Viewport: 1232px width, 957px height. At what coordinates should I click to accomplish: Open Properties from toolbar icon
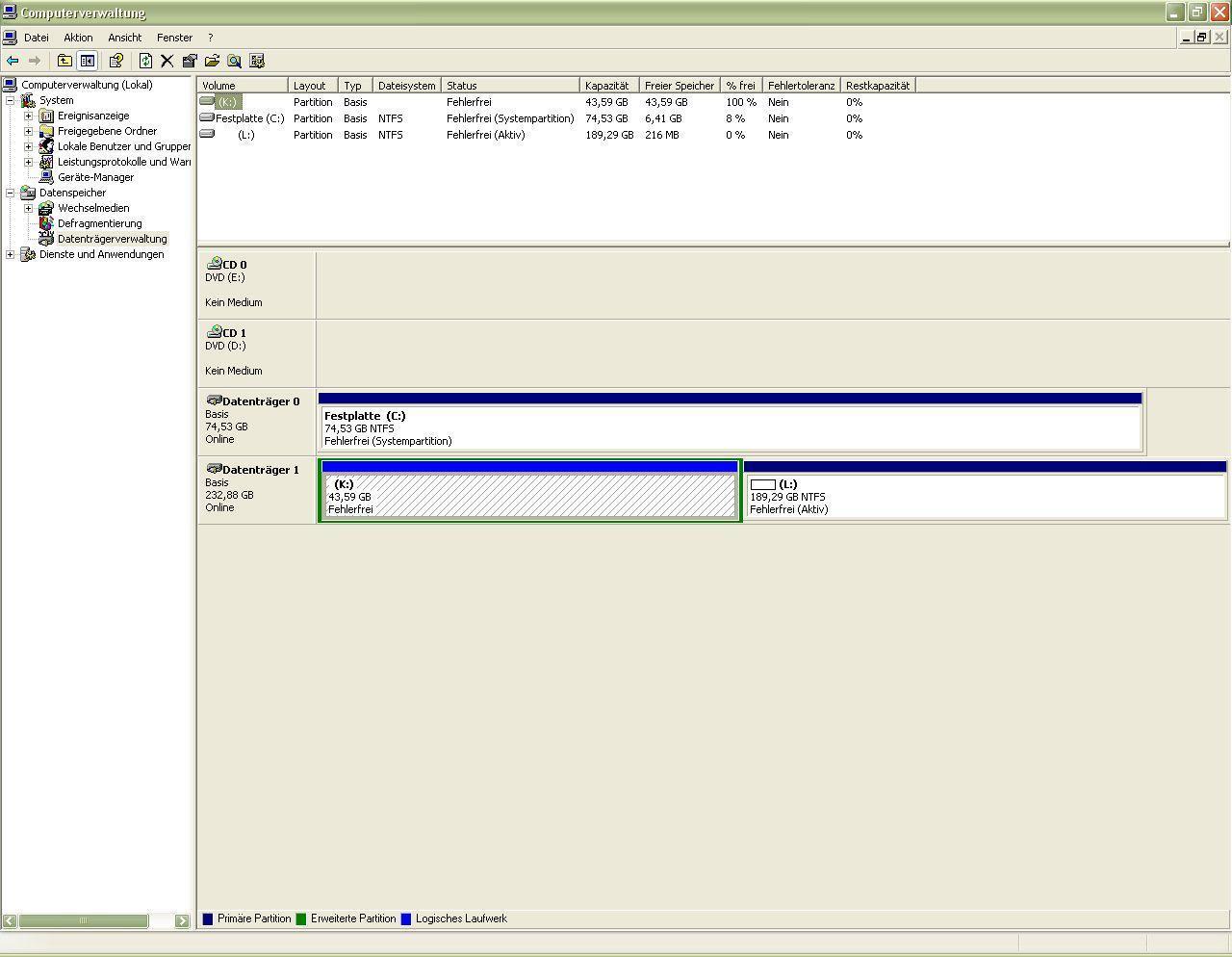190,61
